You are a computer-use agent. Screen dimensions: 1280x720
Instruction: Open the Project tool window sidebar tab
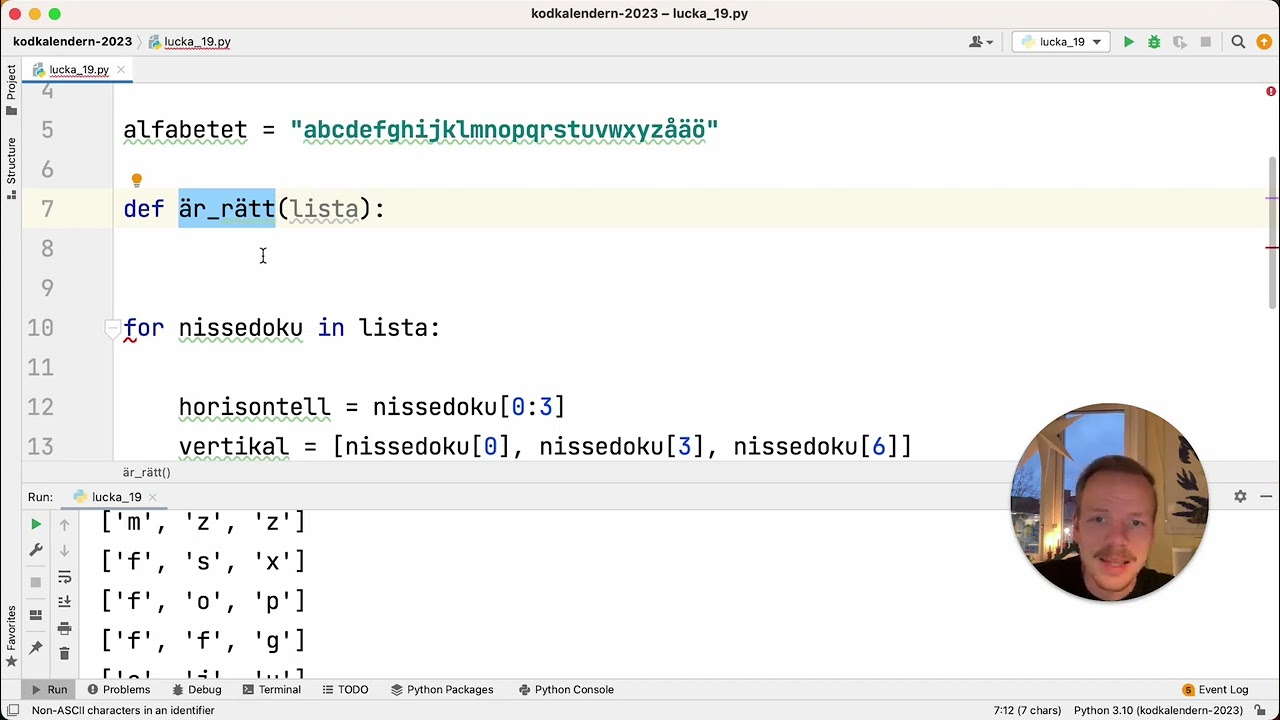11,91
